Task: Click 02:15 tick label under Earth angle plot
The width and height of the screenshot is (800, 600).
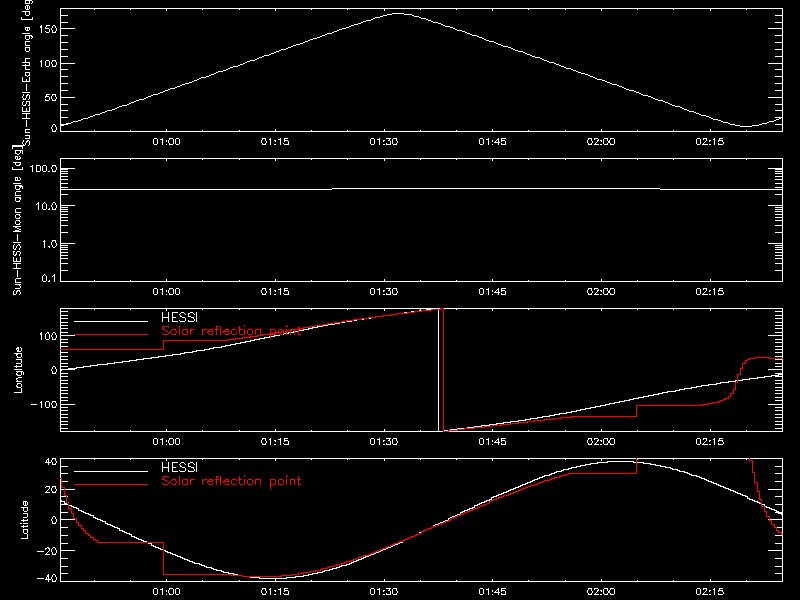Action: point(710,142)
